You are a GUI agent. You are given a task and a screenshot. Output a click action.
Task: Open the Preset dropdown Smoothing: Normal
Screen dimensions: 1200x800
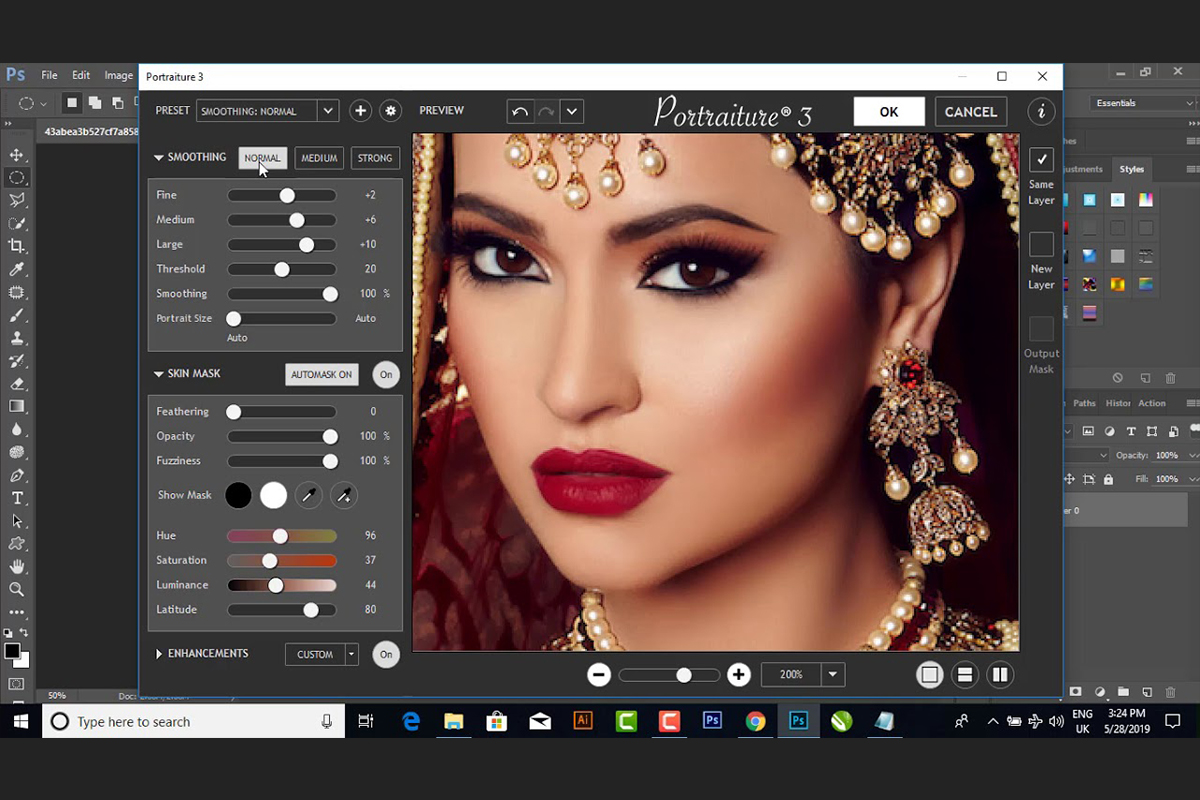[268, 111]
